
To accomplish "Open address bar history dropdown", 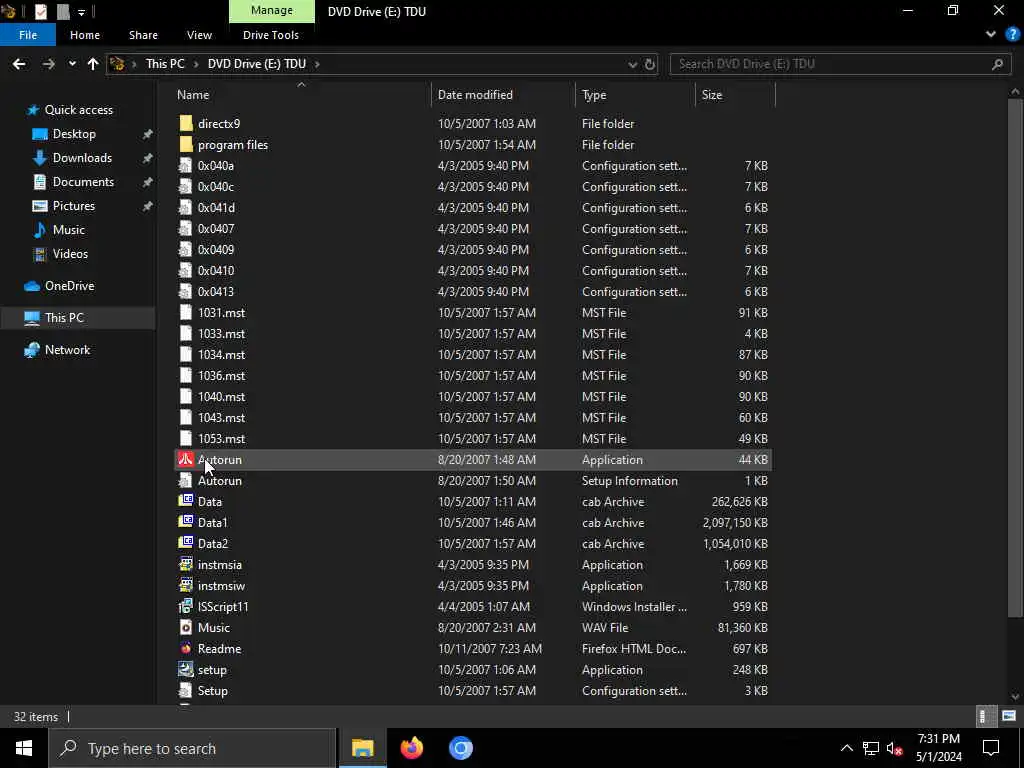I will click(x=632, y=64).
